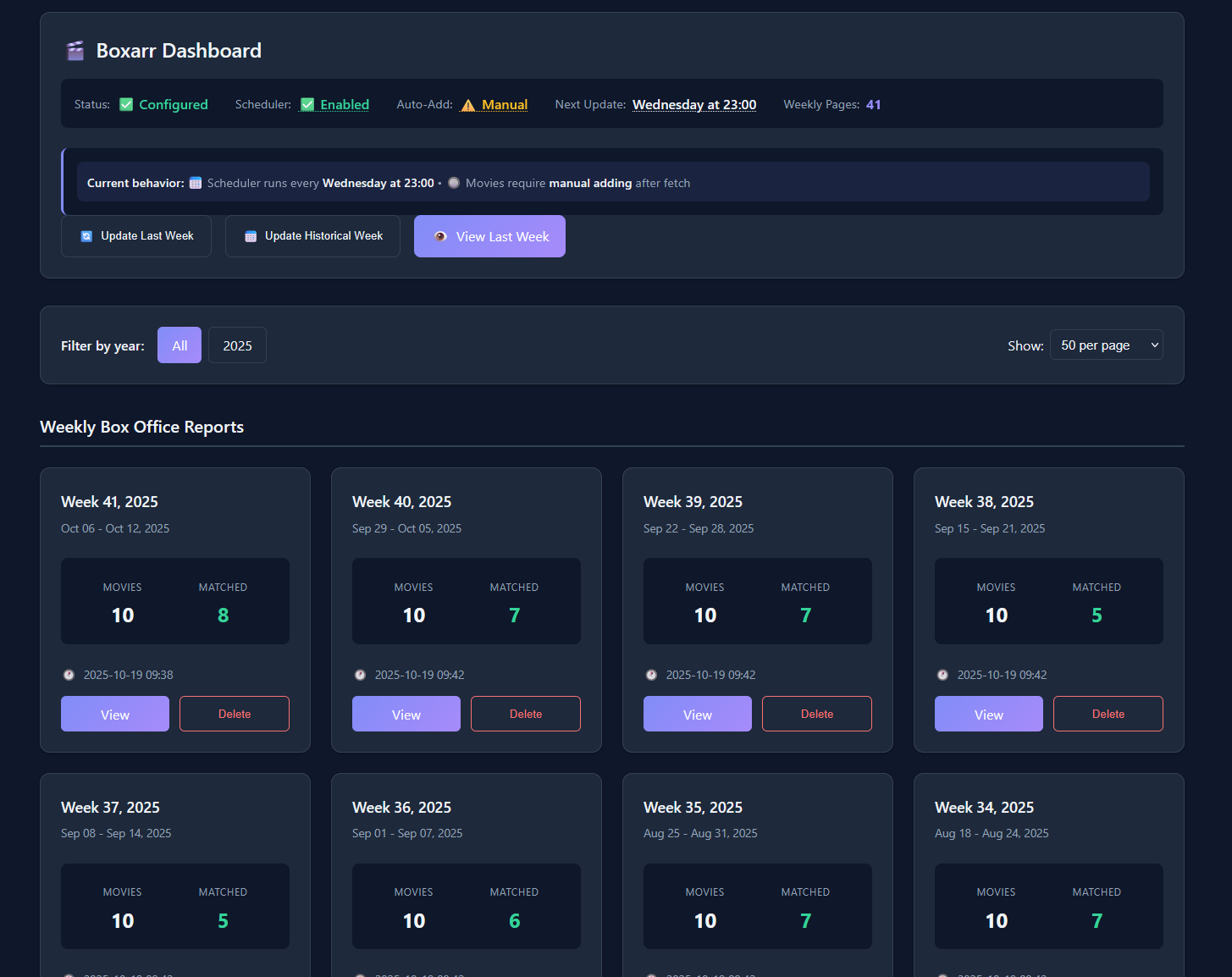Click the refresh icon in Update Last Week
Viewport: 1232px width, 977px height.
click(x=86, y=236)
